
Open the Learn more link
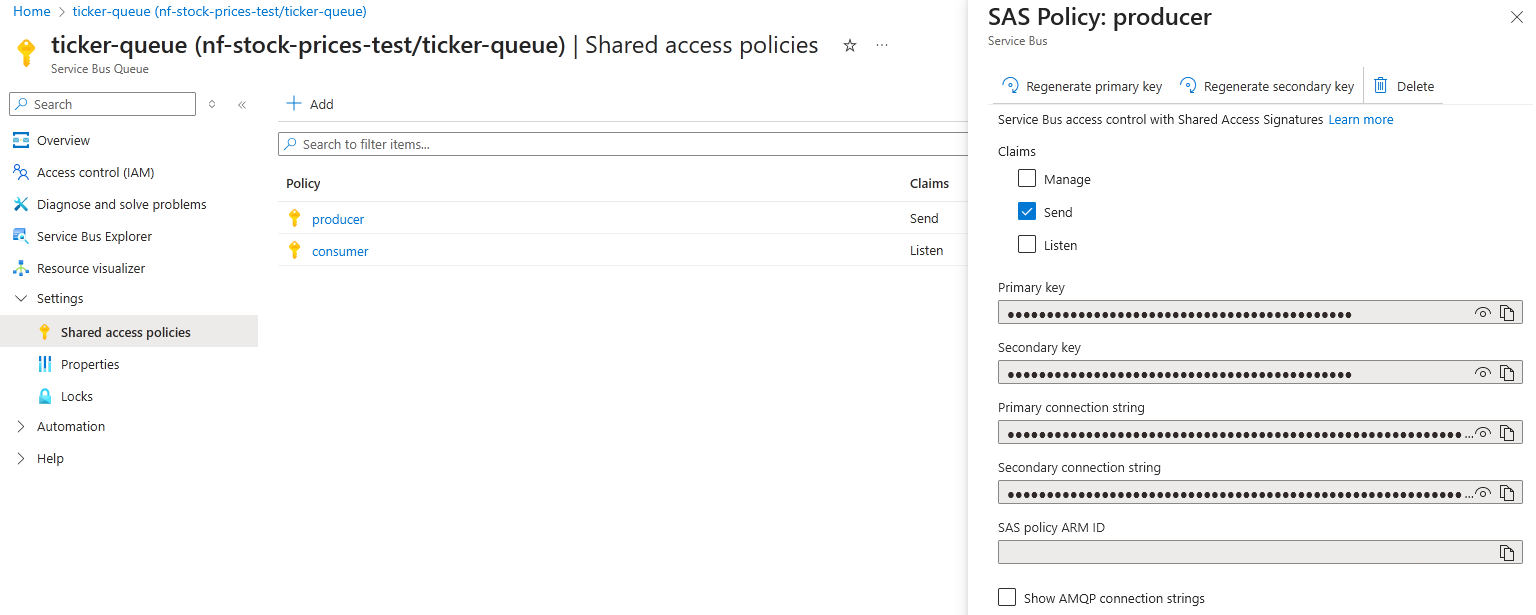1360,119
